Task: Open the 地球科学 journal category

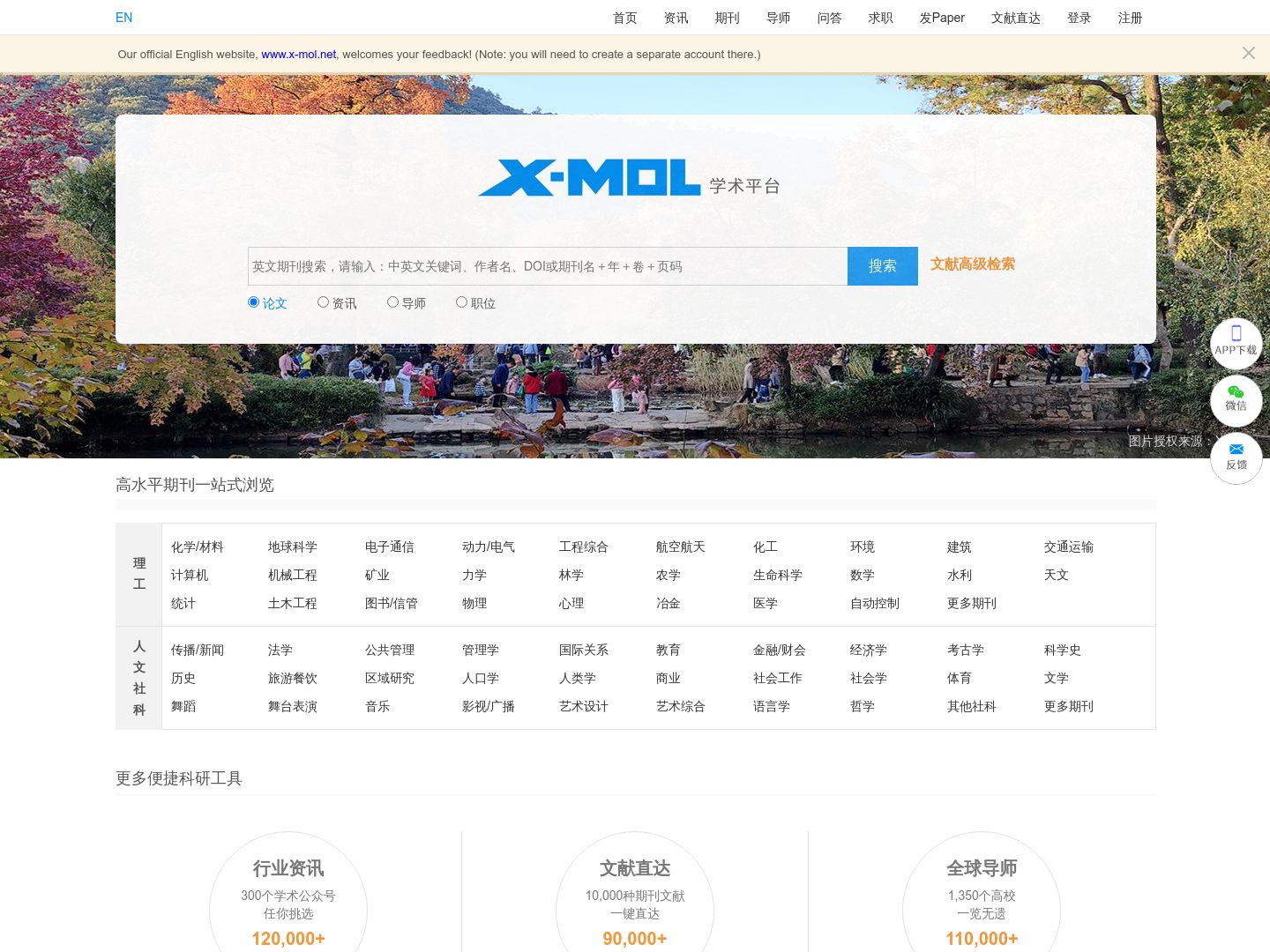Action: (x=293, y=547)
